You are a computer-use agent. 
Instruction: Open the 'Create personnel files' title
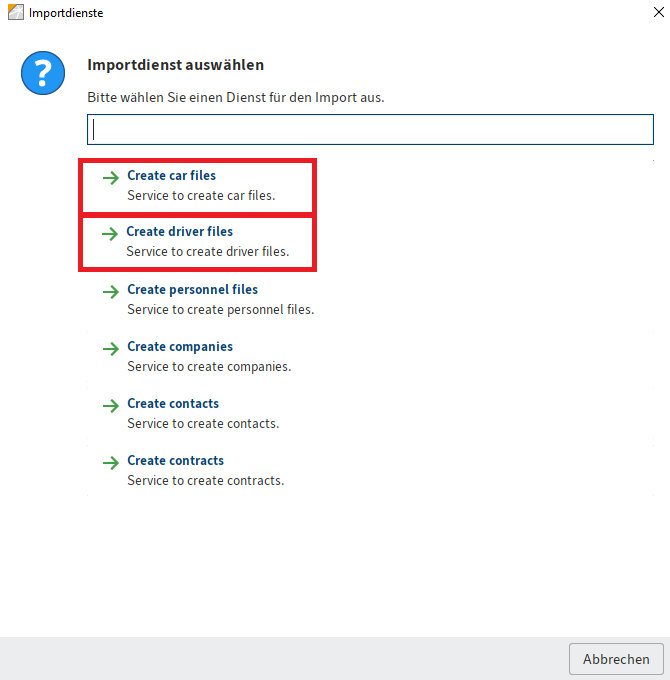point(192,290)
